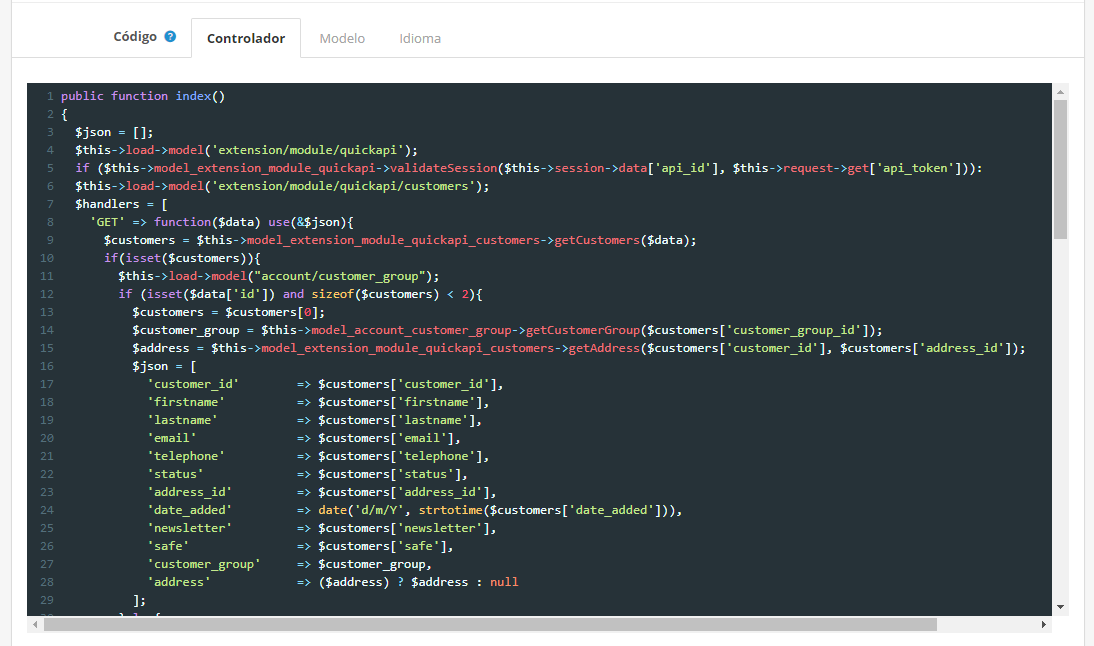Select the Controlador tab
This screenshot has width=1094, height=646.
[x=246, y=38]
